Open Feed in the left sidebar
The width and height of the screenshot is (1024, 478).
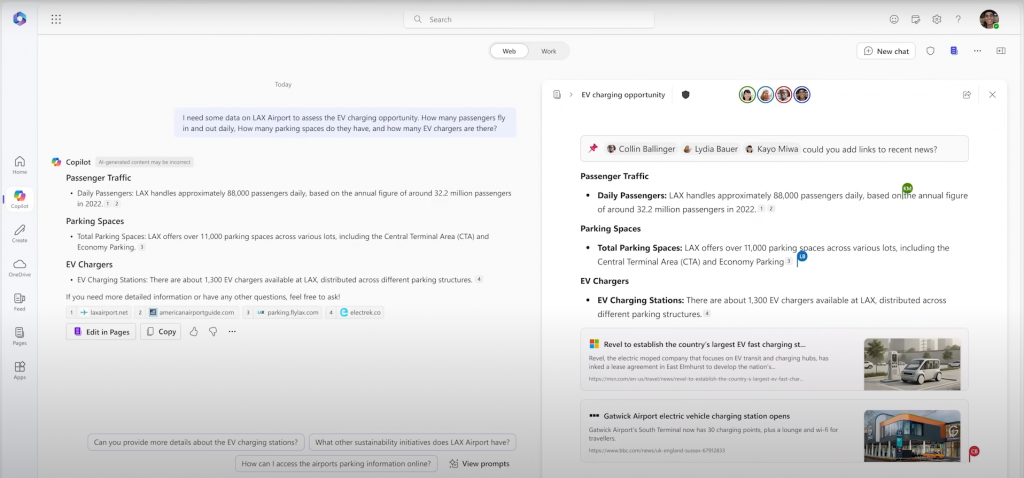pos(20,302)
